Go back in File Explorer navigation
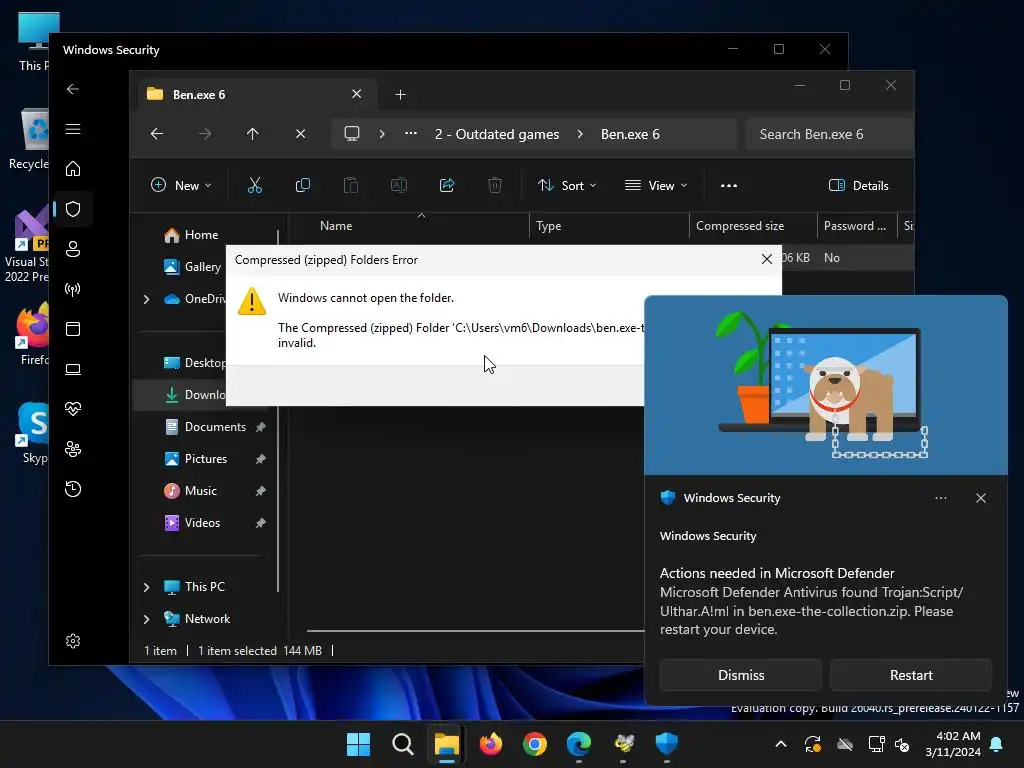The height and width of the screenshot is (768, 1024). pos(157,134)
